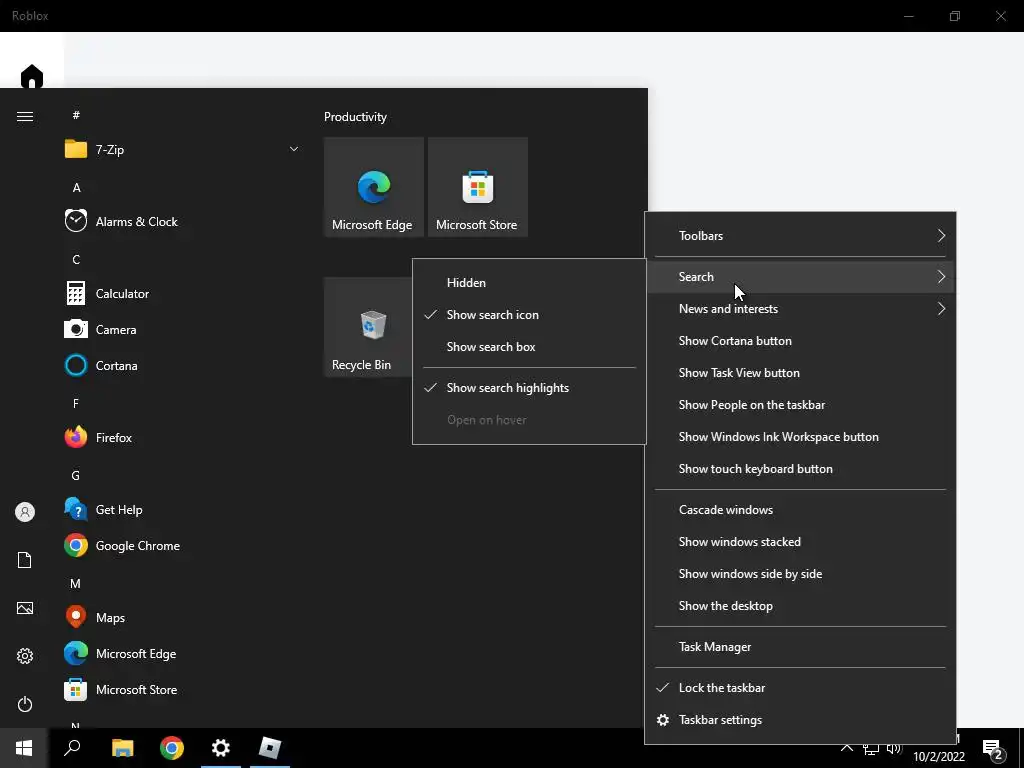Screen dimensions: 1024x768
Task: Show hidden tray icons arrow
Action: coord(846,748)
